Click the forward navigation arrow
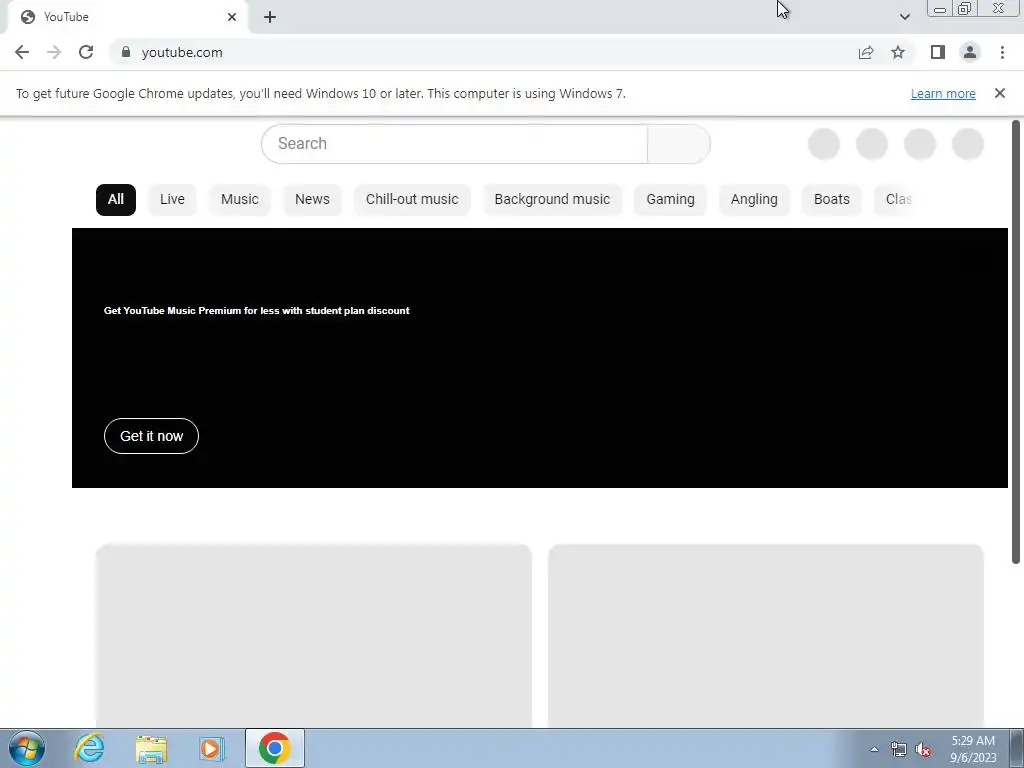 [x=54, y=52]
